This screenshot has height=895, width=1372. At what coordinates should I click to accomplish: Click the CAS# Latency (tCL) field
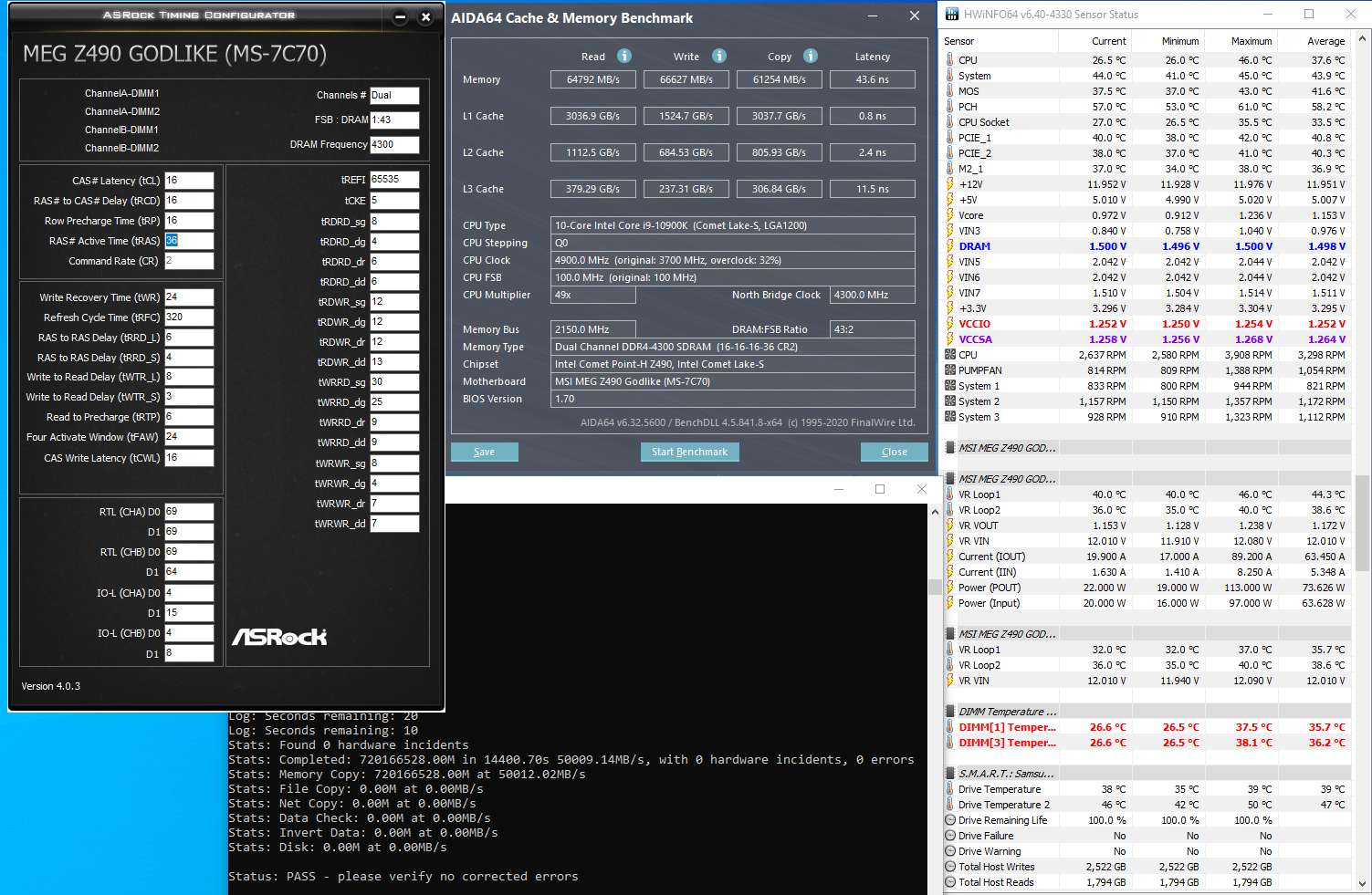point(189,181)
